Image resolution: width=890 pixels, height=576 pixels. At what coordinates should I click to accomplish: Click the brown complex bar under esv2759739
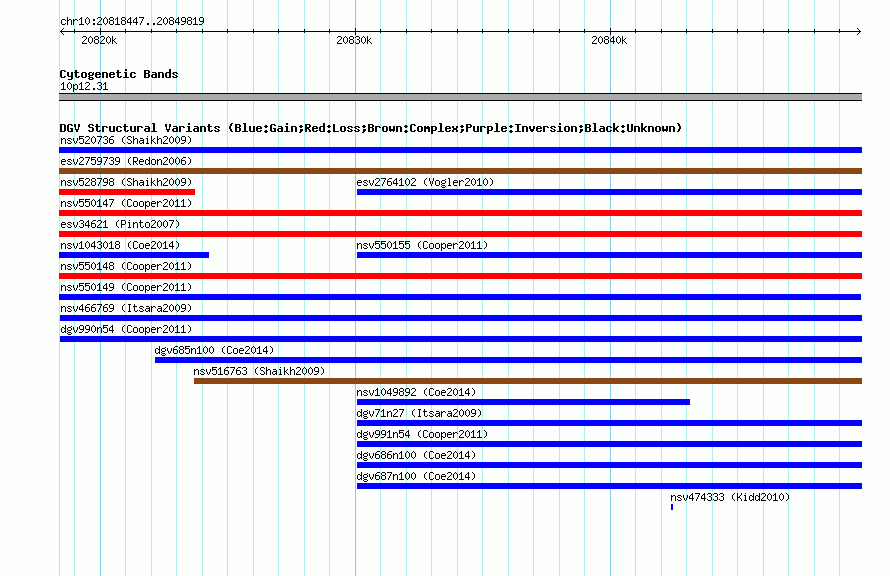pos(460,171)
